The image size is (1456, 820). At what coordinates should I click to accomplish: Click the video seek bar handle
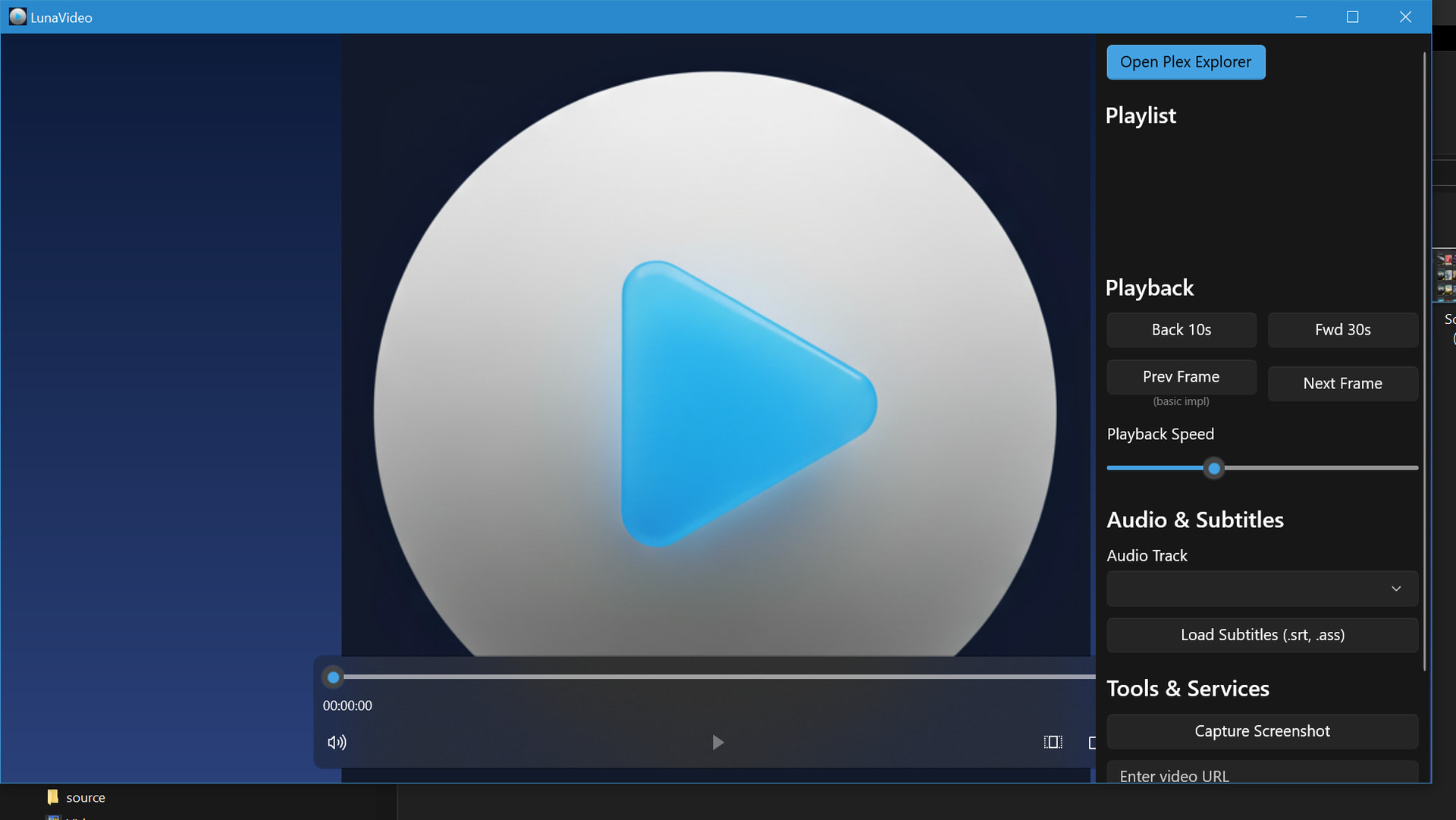point(333,677)
